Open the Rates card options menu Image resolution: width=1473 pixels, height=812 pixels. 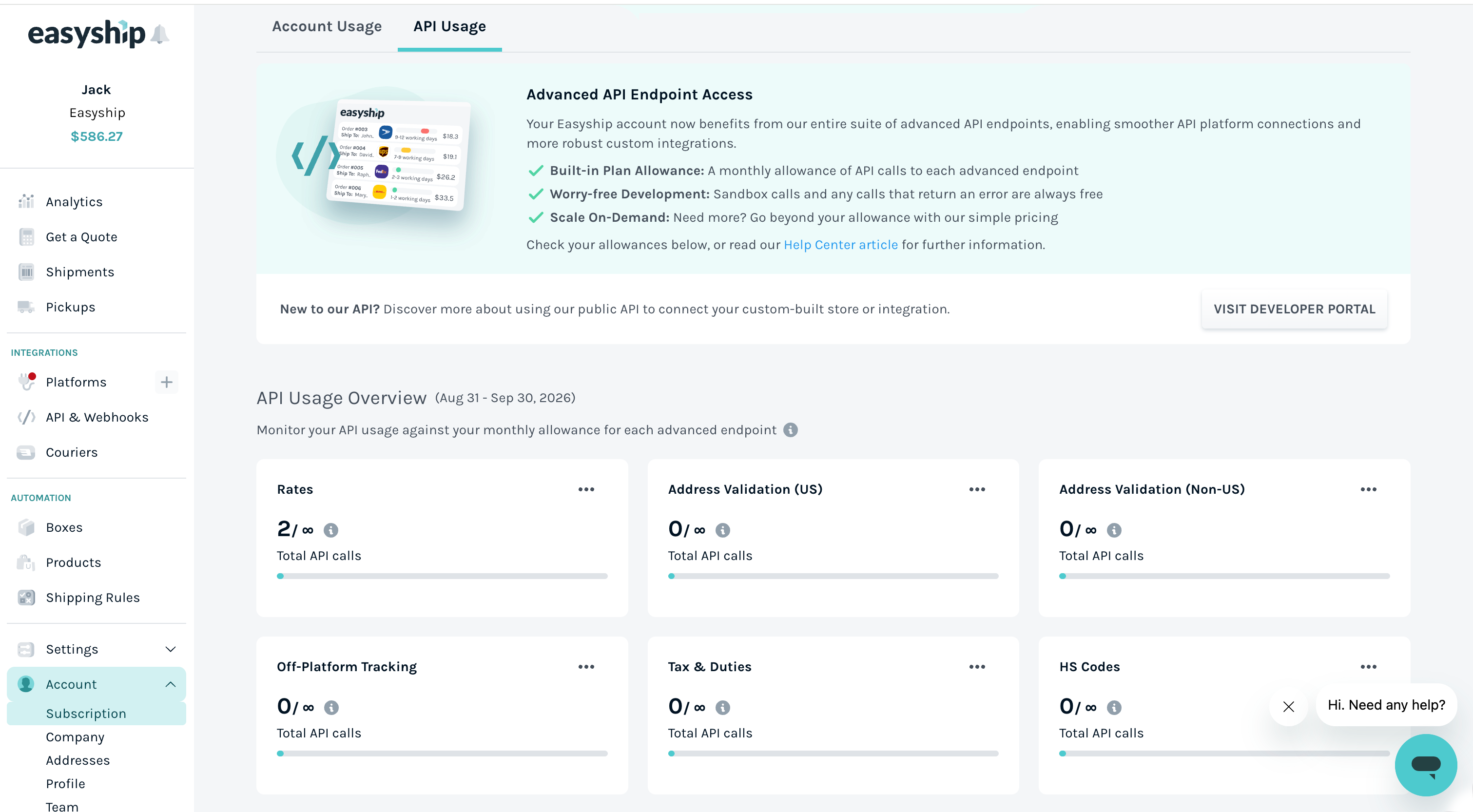[586, 489]
